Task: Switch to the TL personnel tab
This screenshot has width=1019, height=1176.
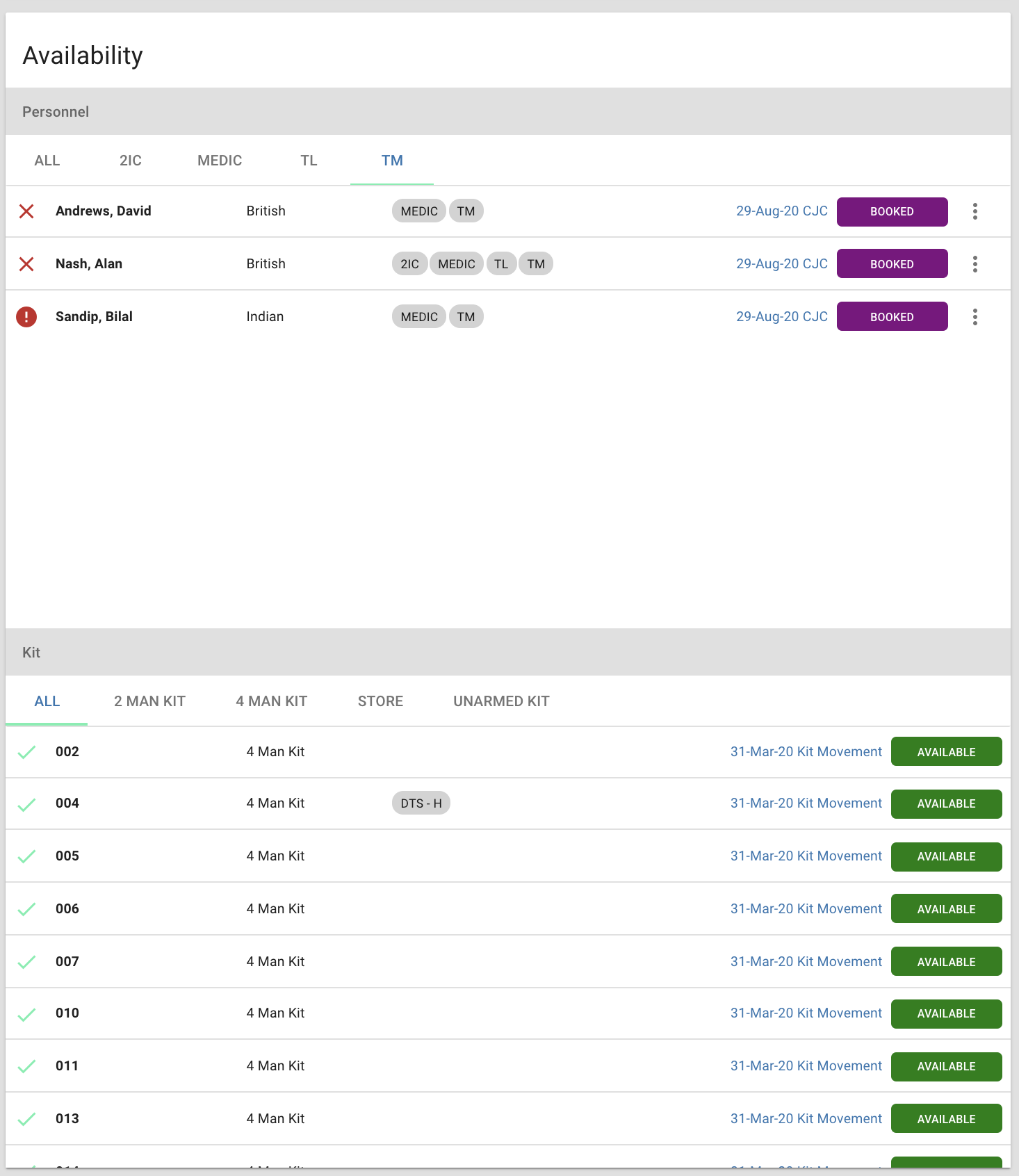Action: coord(309,161)
